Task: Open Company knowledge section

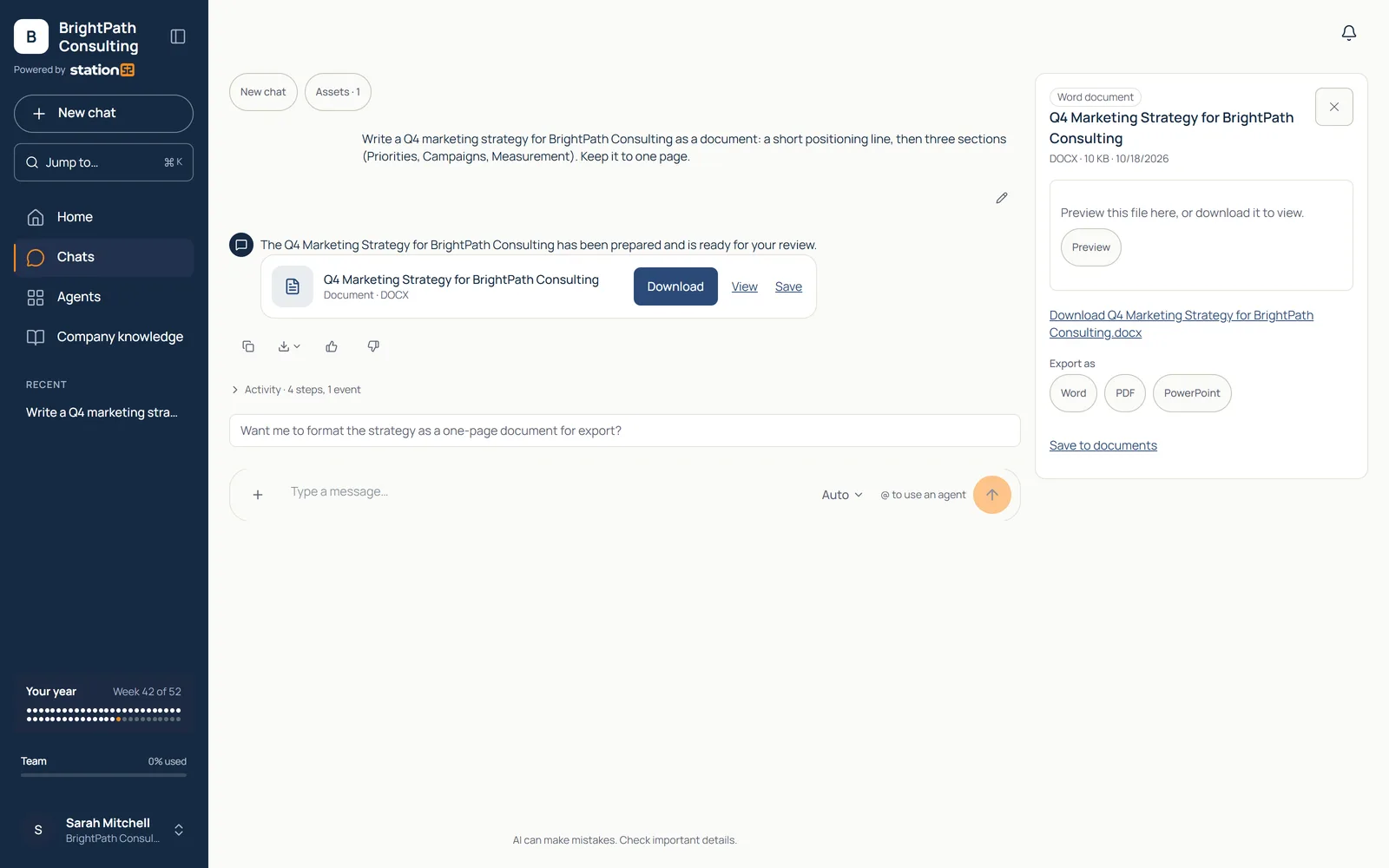Action: pyautogui.click(x=103, y=337)
